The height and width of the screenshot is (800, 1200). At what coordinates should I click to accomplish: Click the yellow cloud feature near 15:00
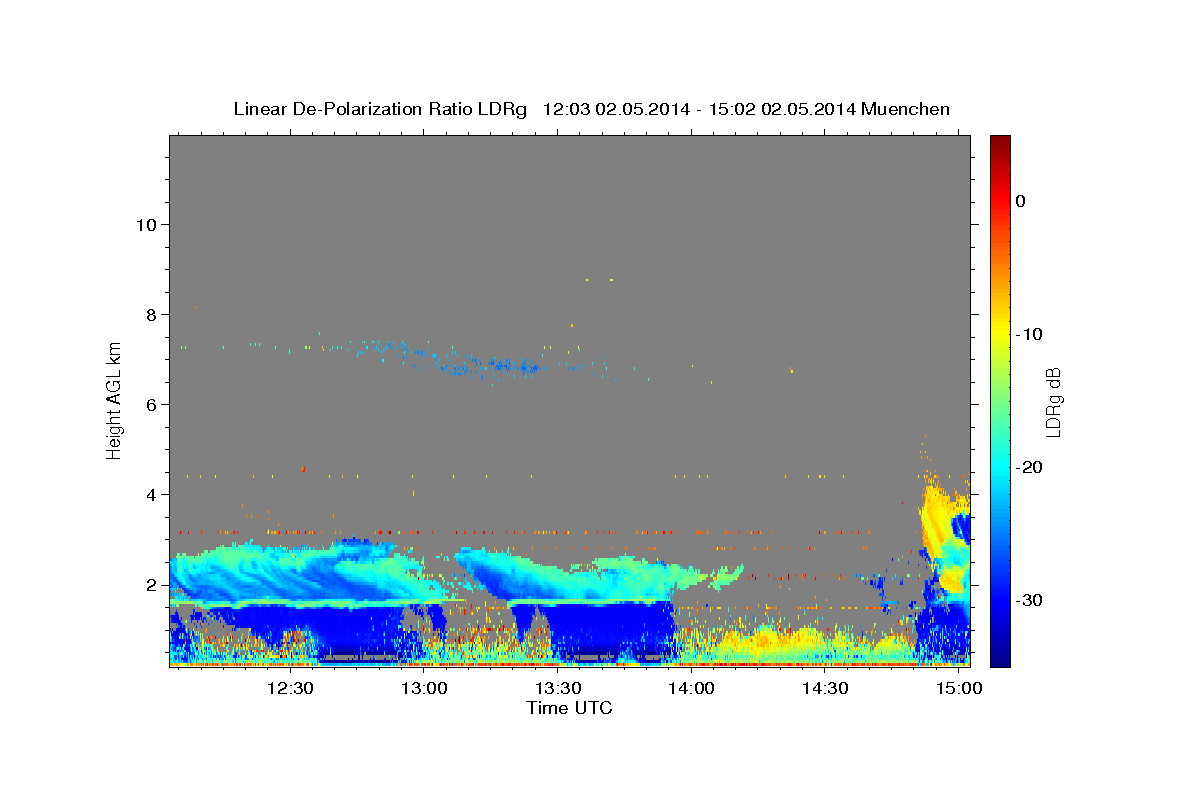(938, 520)
